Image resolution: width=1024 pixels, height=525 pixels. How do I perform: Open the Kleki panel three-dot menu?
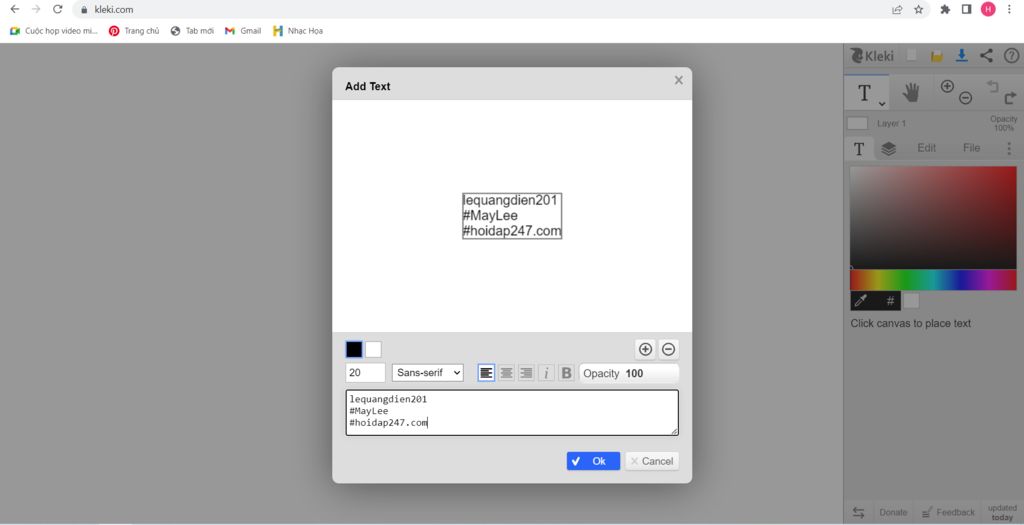(x=1009, y=148)
